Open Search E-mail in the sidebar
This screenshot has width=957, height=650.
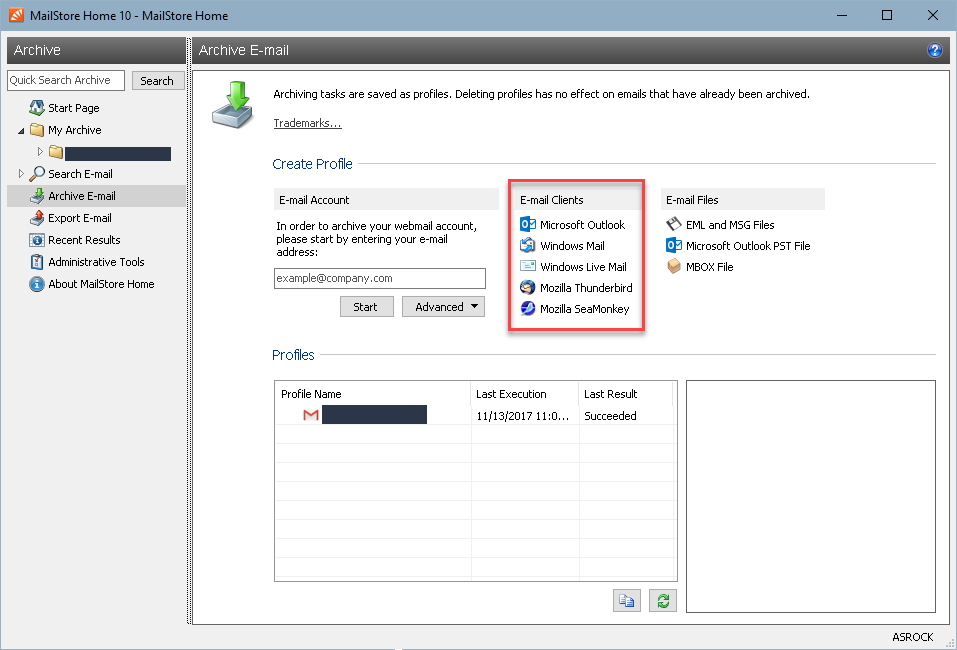(x=80, y=174)
